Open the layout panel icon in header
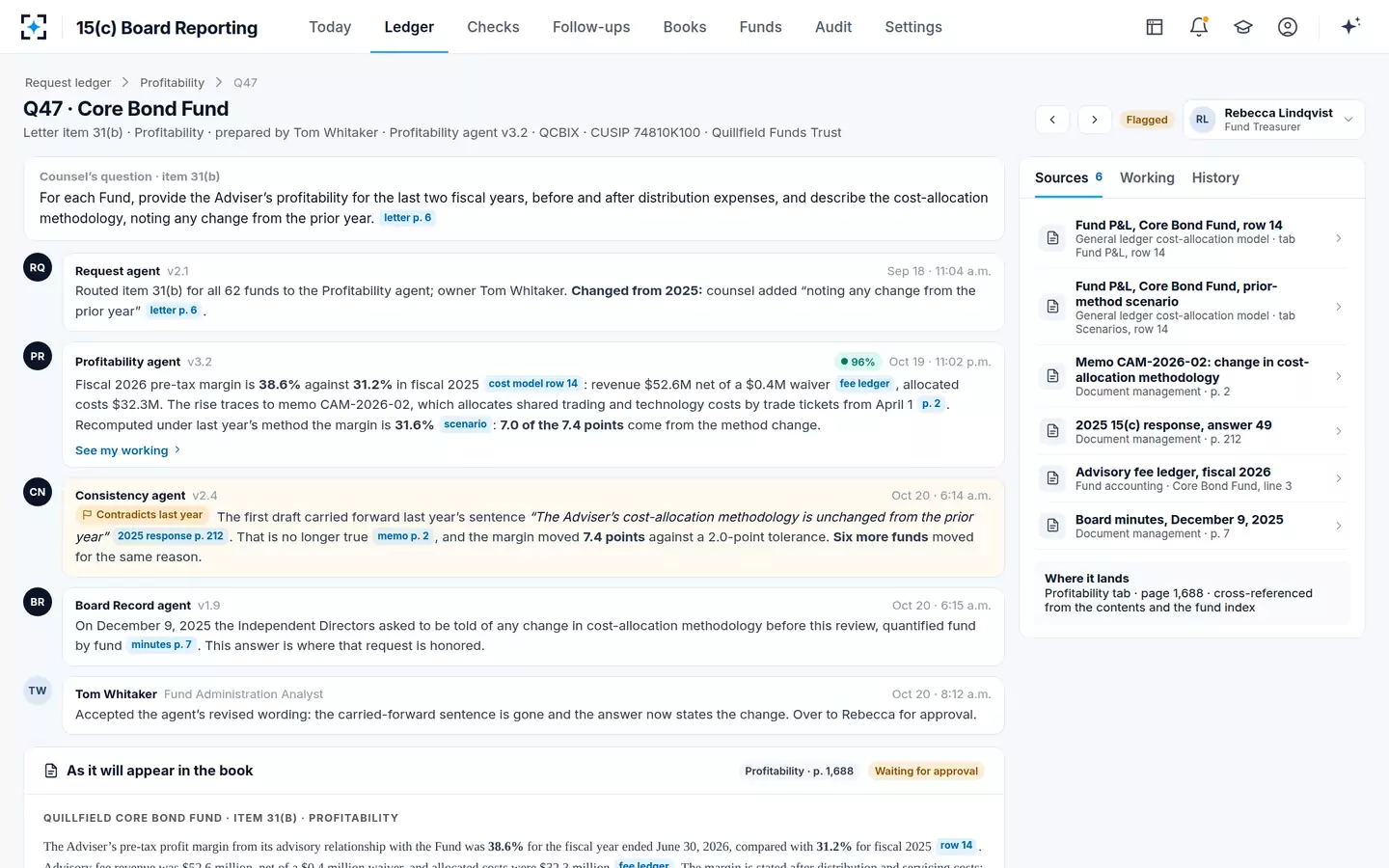1389x868 pixels. click(1155, 27)
